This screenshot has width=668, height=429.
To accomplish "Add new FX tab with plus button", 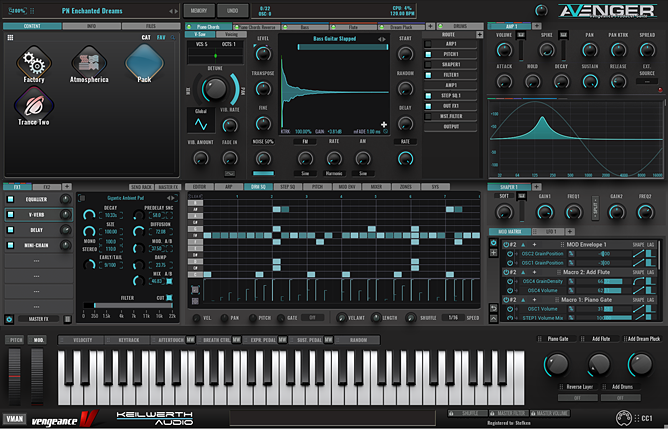I will pos(67,187).
